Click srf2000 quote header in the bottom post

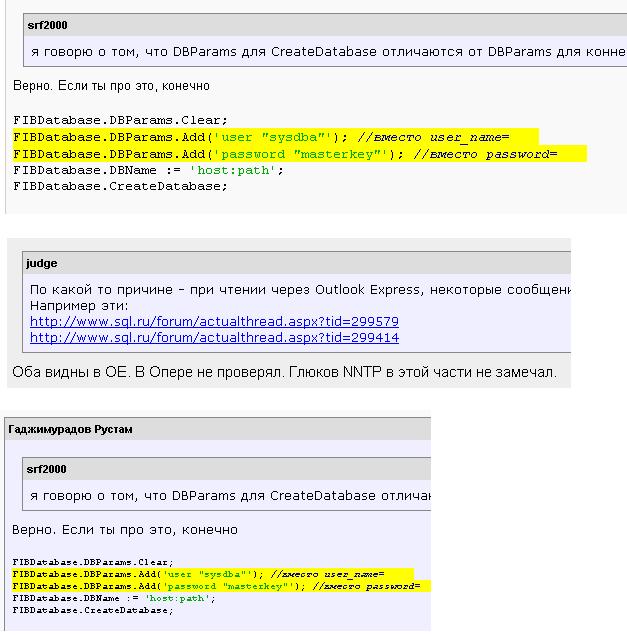(48, 468)
